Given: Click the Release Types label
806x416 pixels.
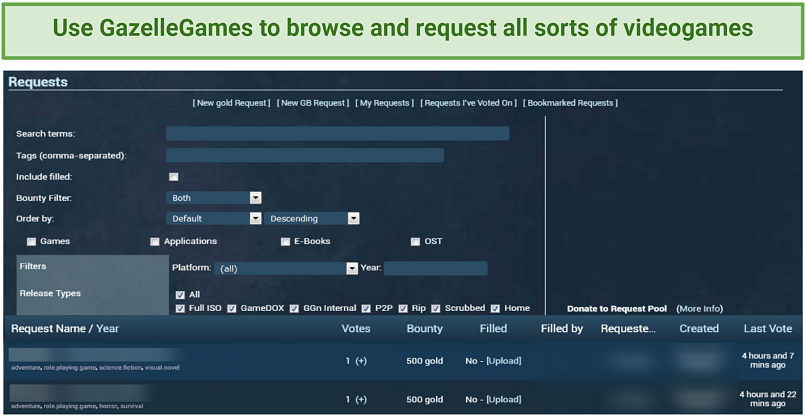Looking at the screenshot, I should (x=50, y=293).
